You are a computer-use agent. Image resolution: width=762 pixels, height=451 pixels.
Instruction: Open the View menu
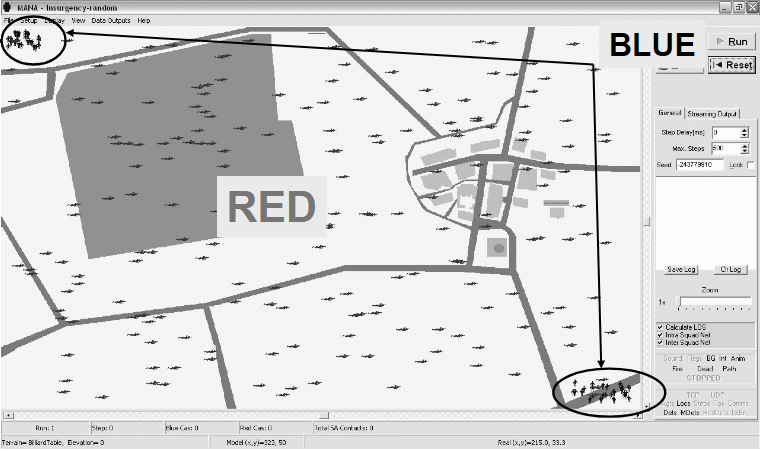(78, 21)
